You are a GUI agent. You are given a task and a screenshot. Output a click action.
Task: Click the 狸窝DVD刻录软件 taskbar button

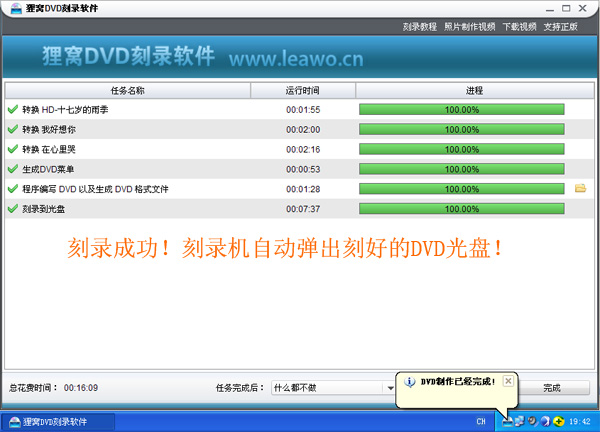(x=58, y=422)
